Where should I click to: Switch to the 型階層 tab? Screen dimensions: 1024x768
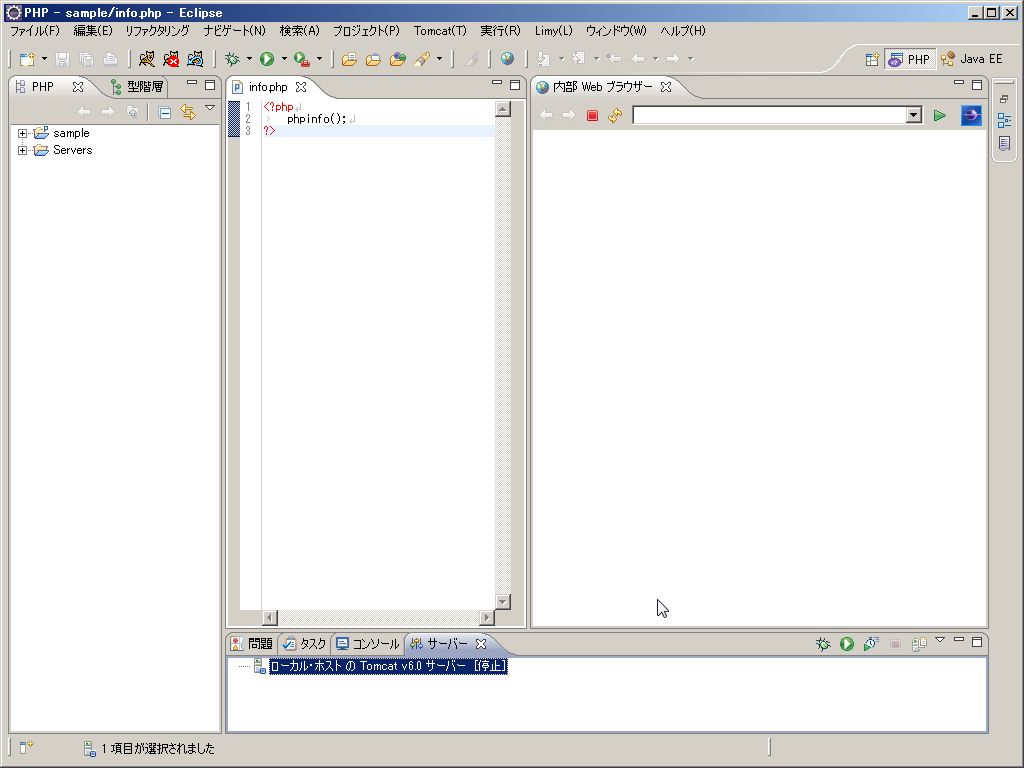(137, 87)
